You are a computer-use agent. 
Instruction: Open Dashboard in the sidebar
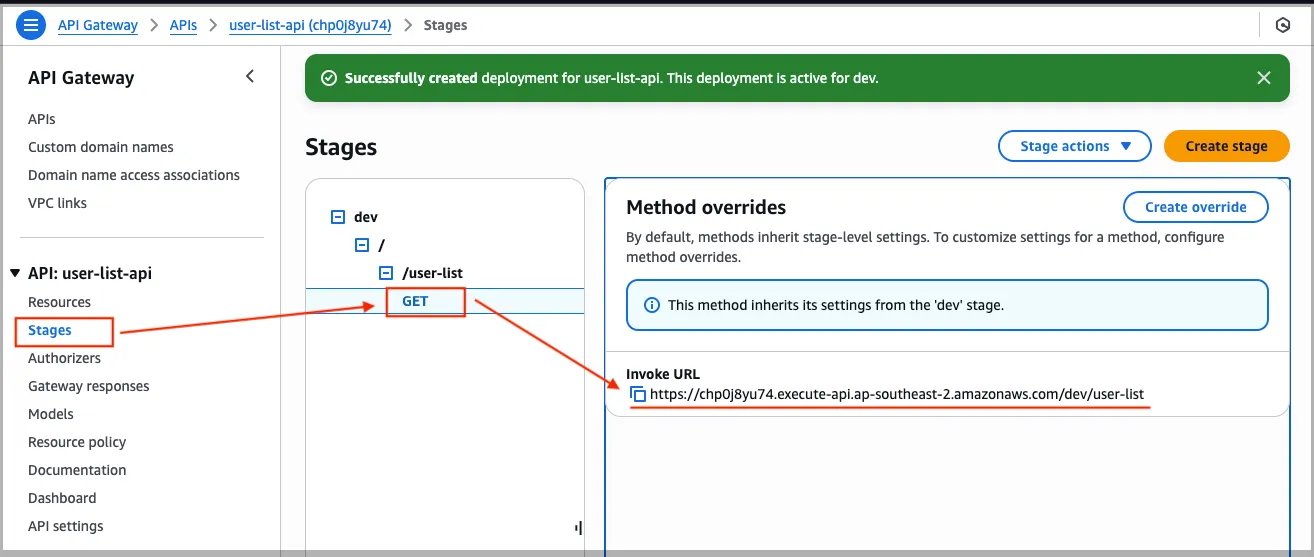pyautogui.click(x=62, y=498)
